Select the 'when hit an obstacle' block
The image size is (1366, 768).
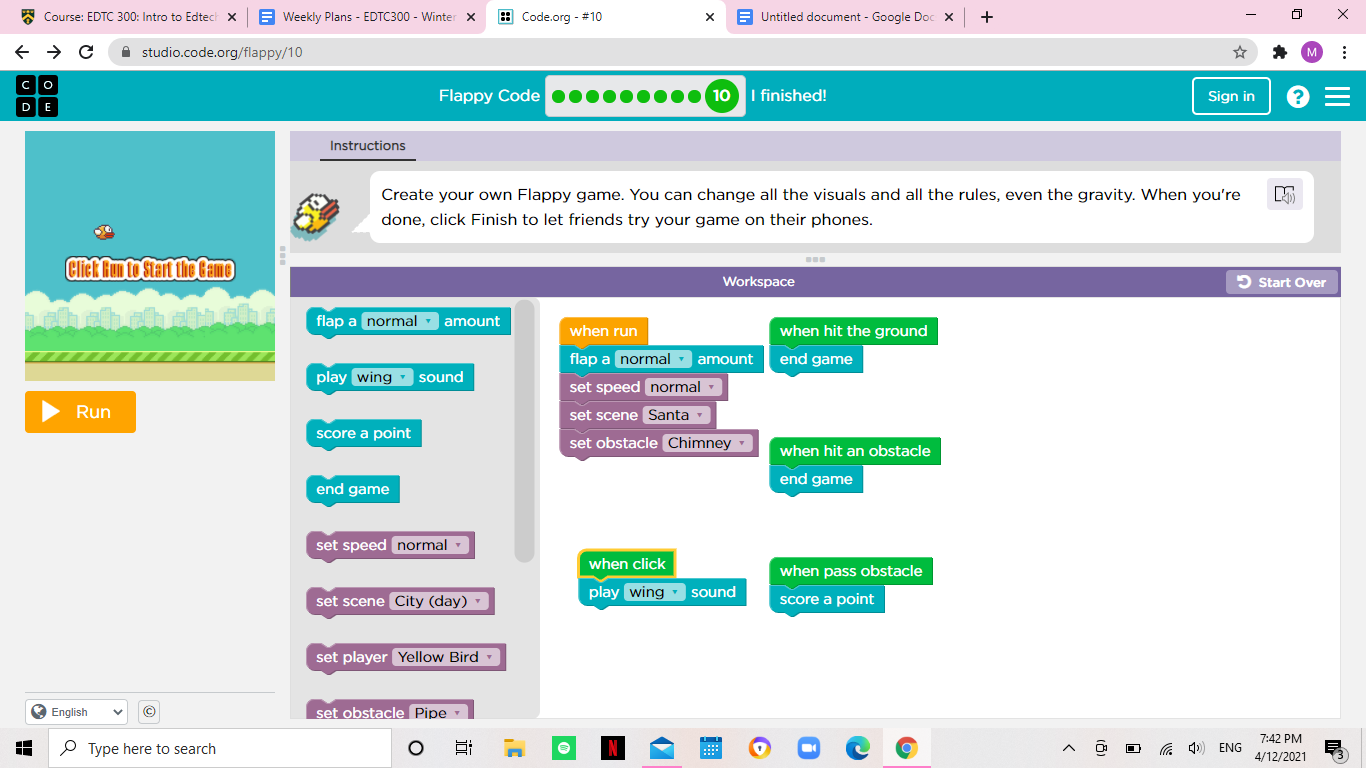coord(855,451)
